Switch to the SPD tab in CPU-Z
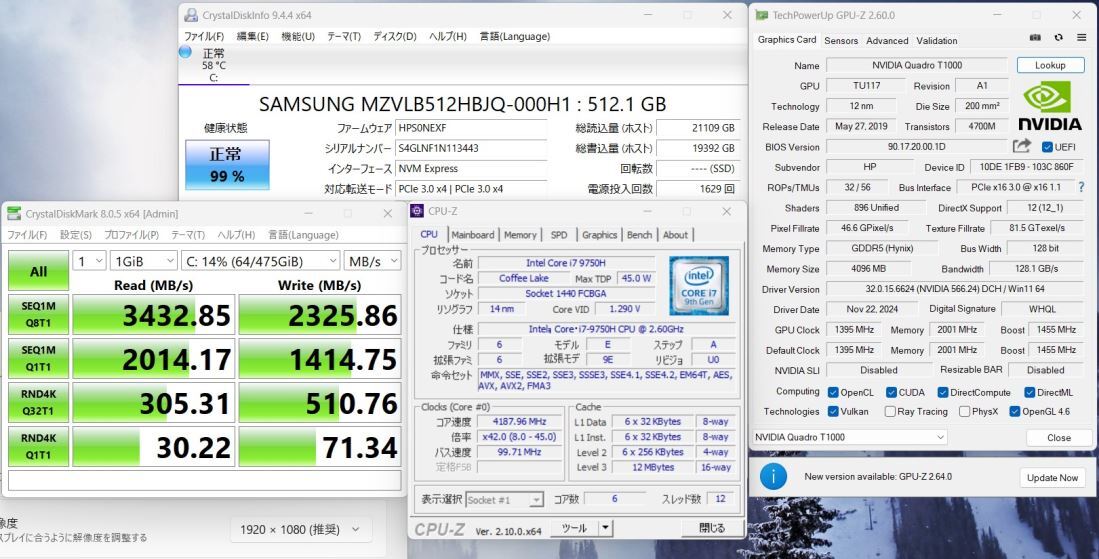The width and height of the screenshot is (1099, 559). tap(559, 235)
